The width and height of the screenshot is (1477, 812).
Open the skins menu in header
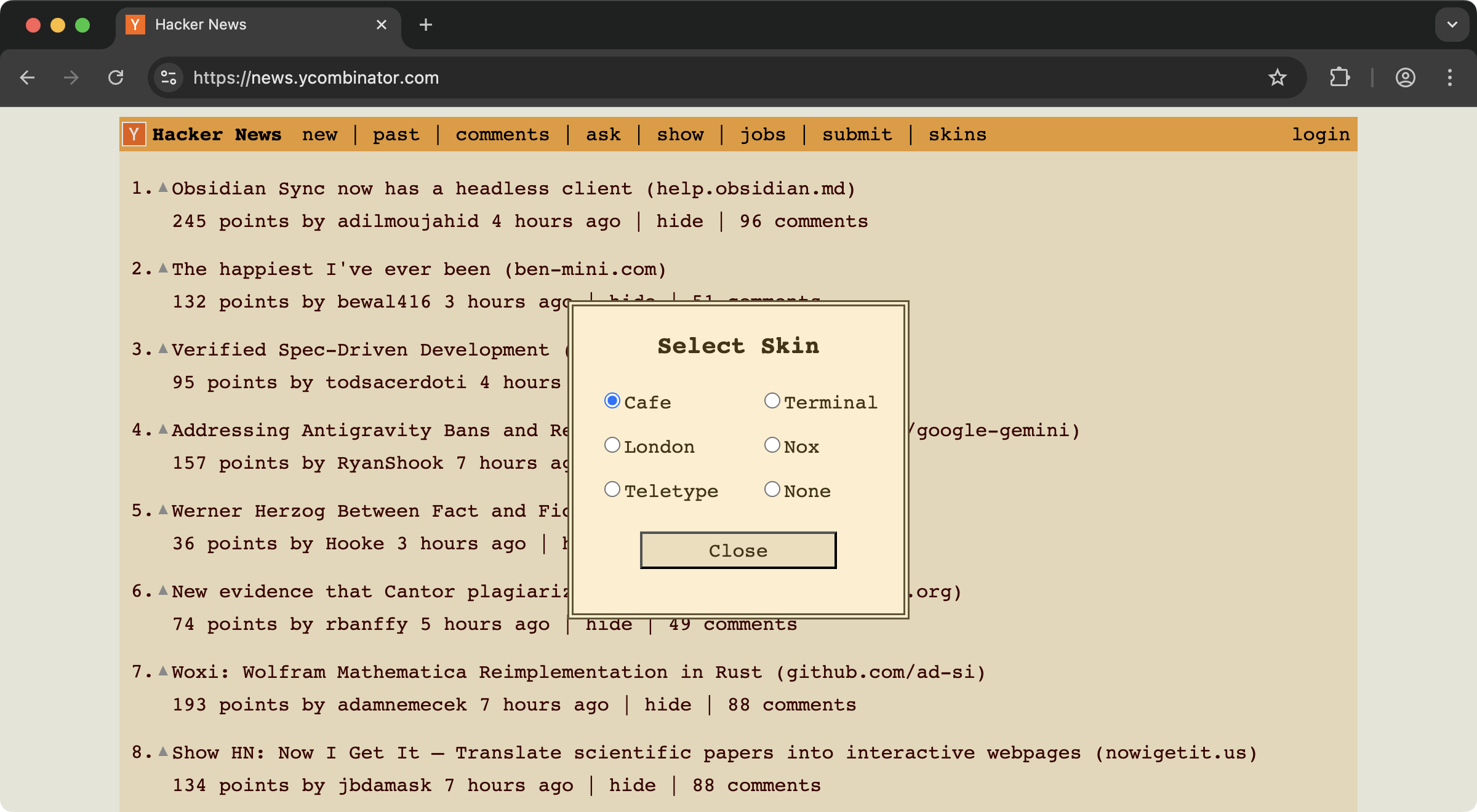tap(957, 134)
